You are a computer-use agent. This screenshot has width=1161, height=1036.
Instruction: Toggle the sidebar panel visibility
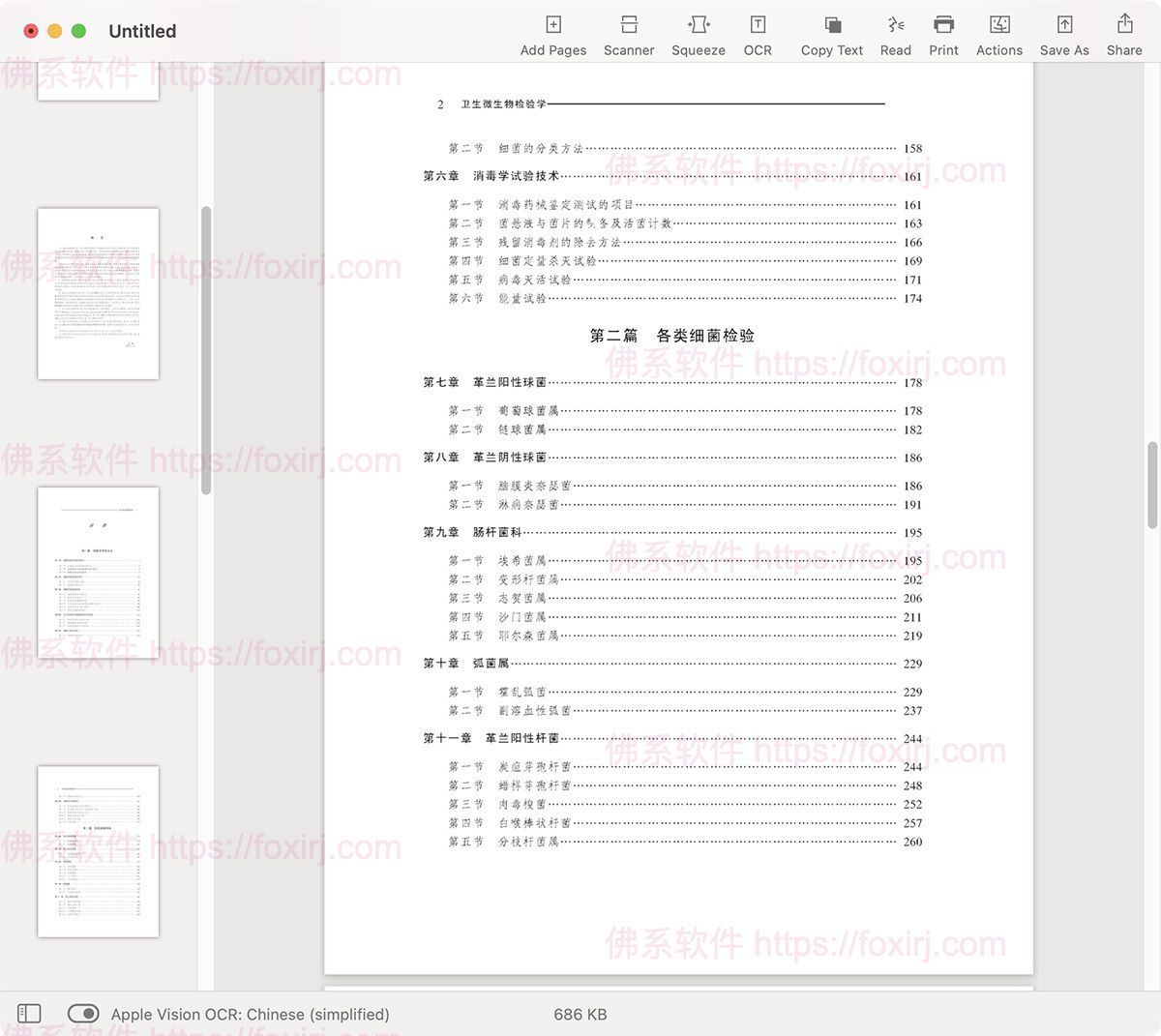click(x=29, y=1014)
